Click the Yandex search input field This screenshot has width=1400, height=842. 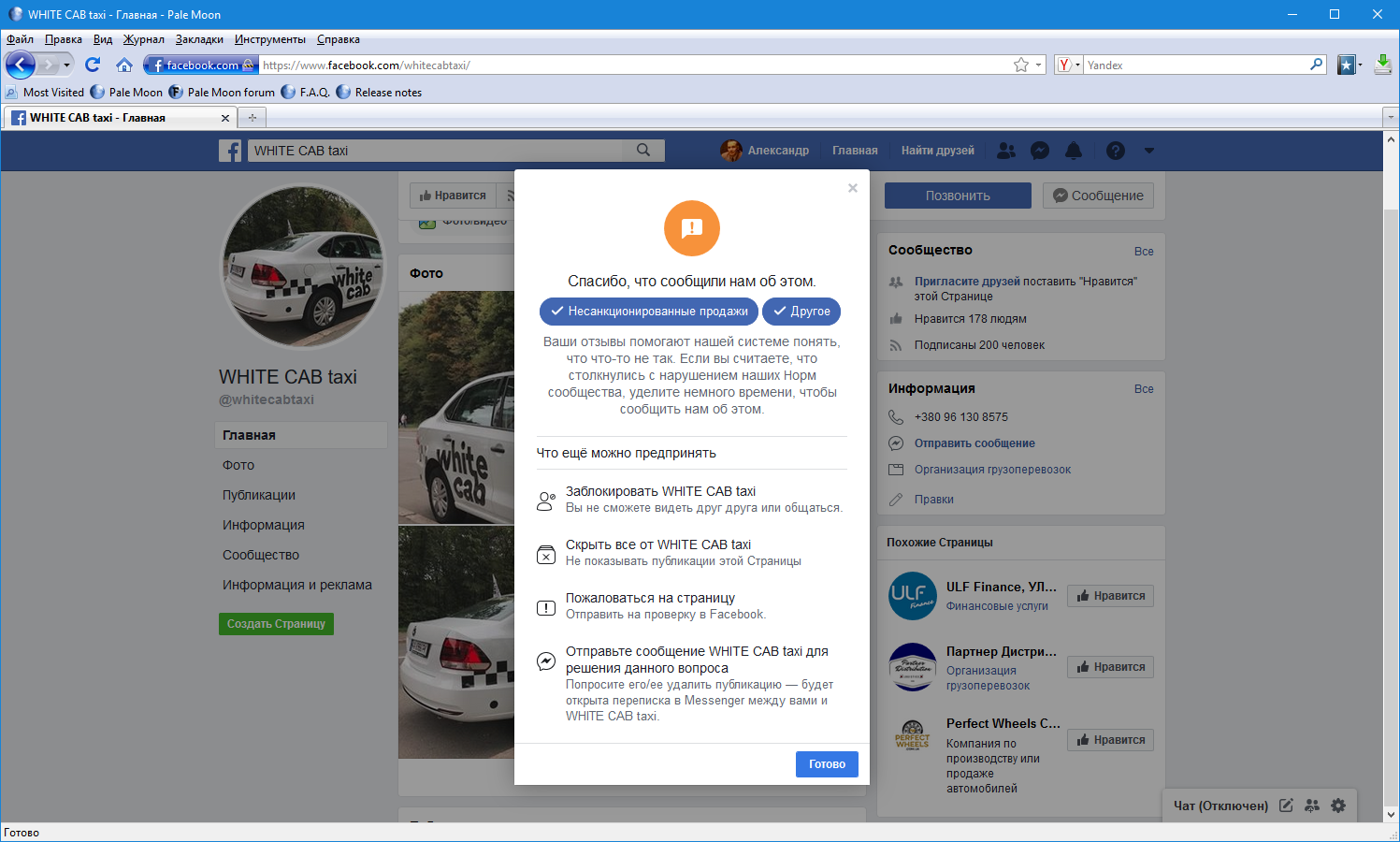1197,65
